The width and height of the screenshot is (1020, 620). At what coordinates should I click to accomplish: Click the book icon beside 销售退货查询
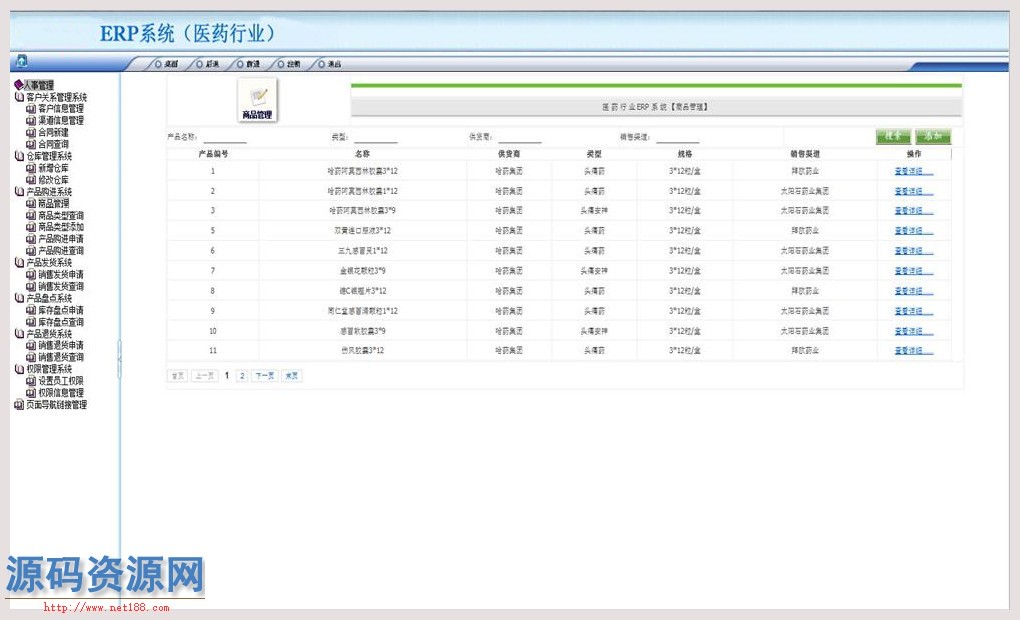click(x=31, y=357)
